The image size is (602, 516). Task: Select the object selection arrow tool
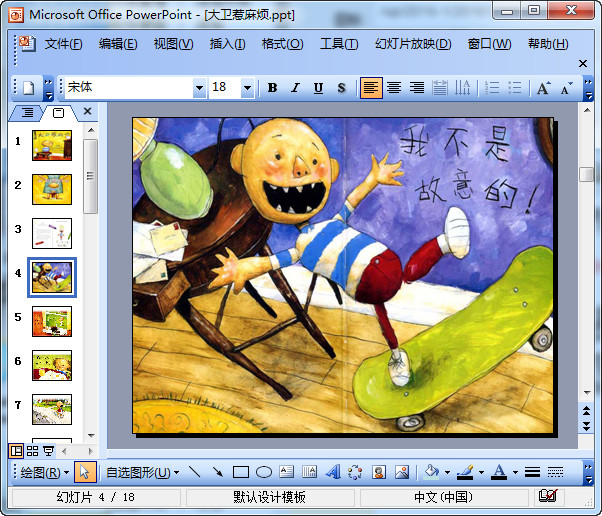pos(84,472)
